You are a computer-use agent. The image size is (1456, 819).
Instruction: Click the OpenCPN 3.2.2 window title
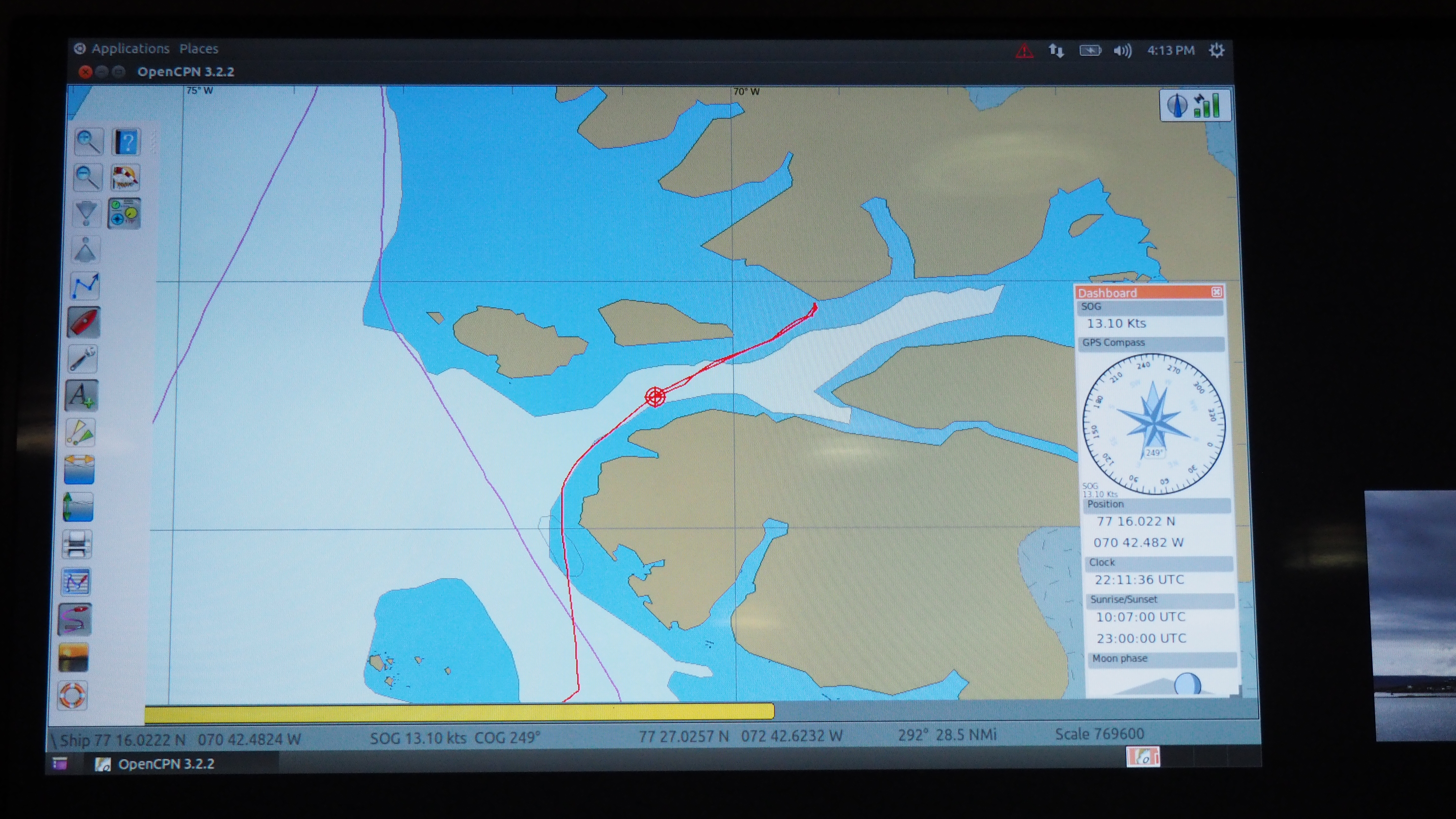[x=185, y=72]
